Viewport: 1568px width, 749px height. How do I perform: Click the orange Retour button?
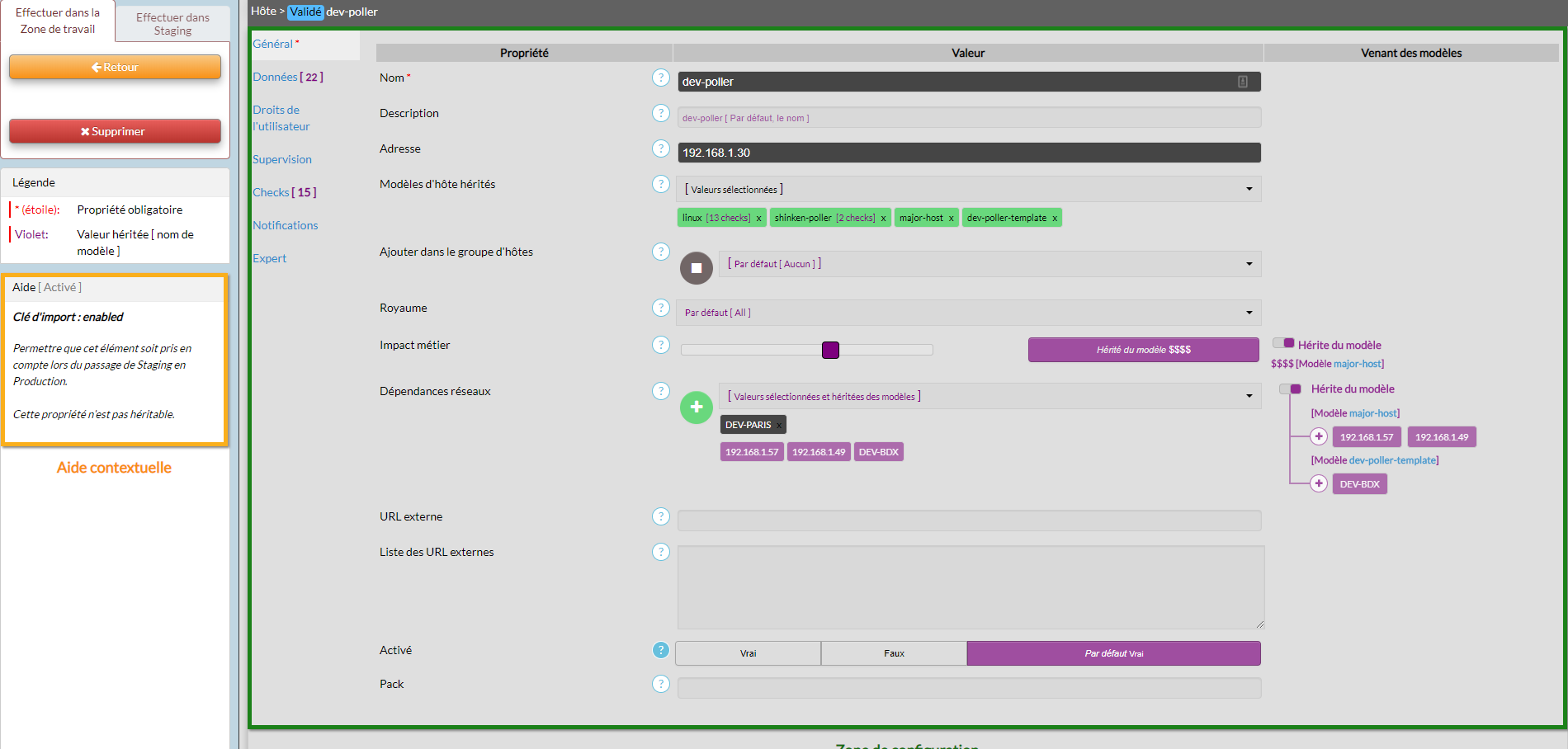click(115, 67)
